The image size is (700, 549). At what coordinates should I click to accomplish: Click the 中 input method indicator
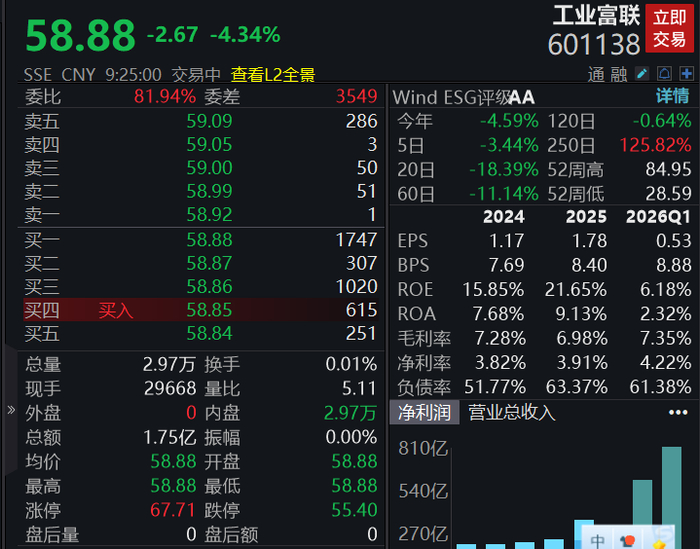point(597,541)
